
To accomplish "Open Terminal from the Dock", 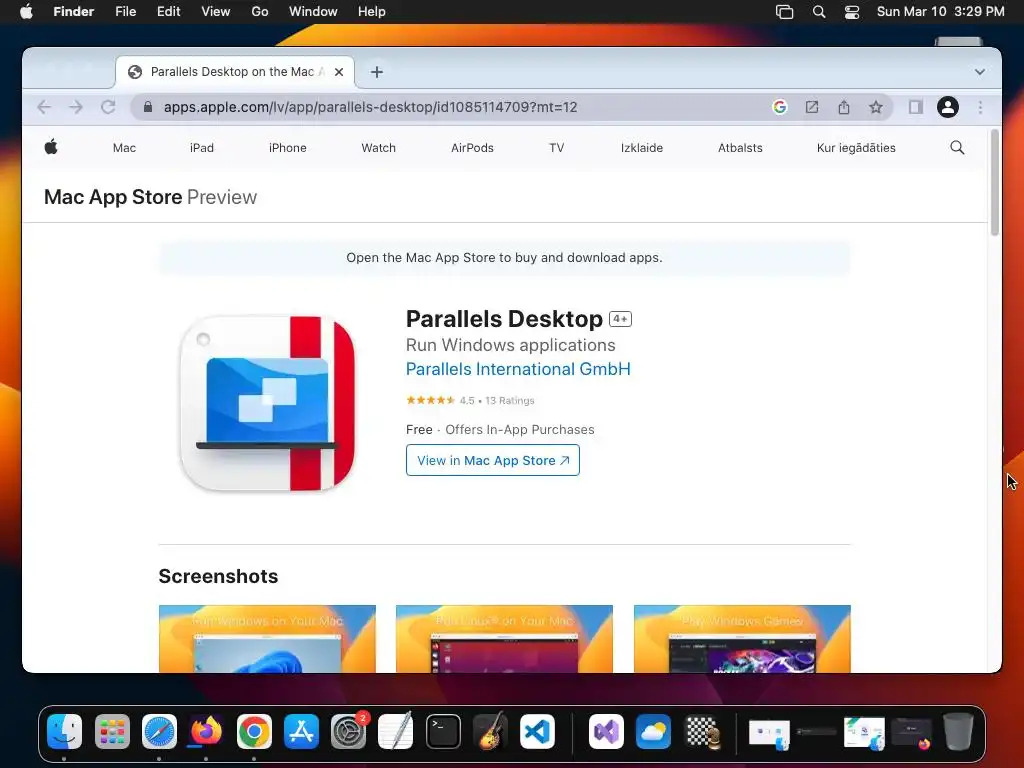I will point(443,731).
